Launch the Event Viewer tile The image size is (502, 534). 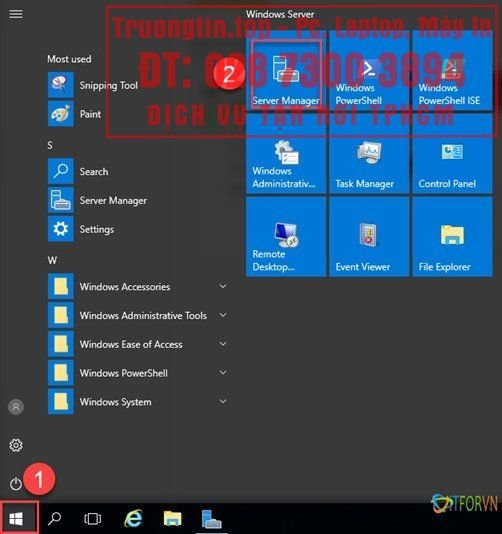click(x=369, y=237)
